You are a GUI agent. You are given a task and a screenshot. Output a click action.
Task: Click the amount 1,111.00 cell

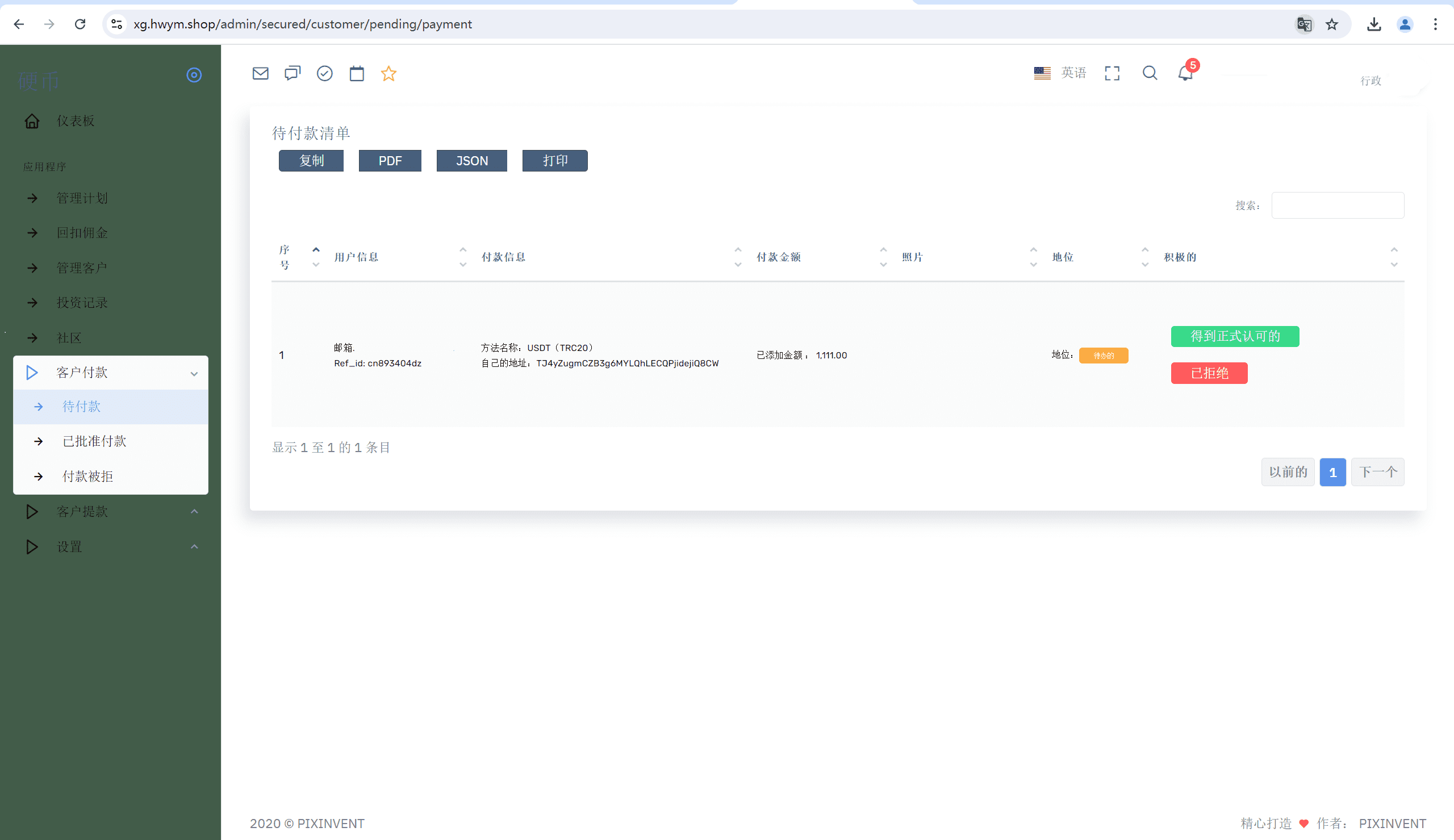(x=831, y=356)
